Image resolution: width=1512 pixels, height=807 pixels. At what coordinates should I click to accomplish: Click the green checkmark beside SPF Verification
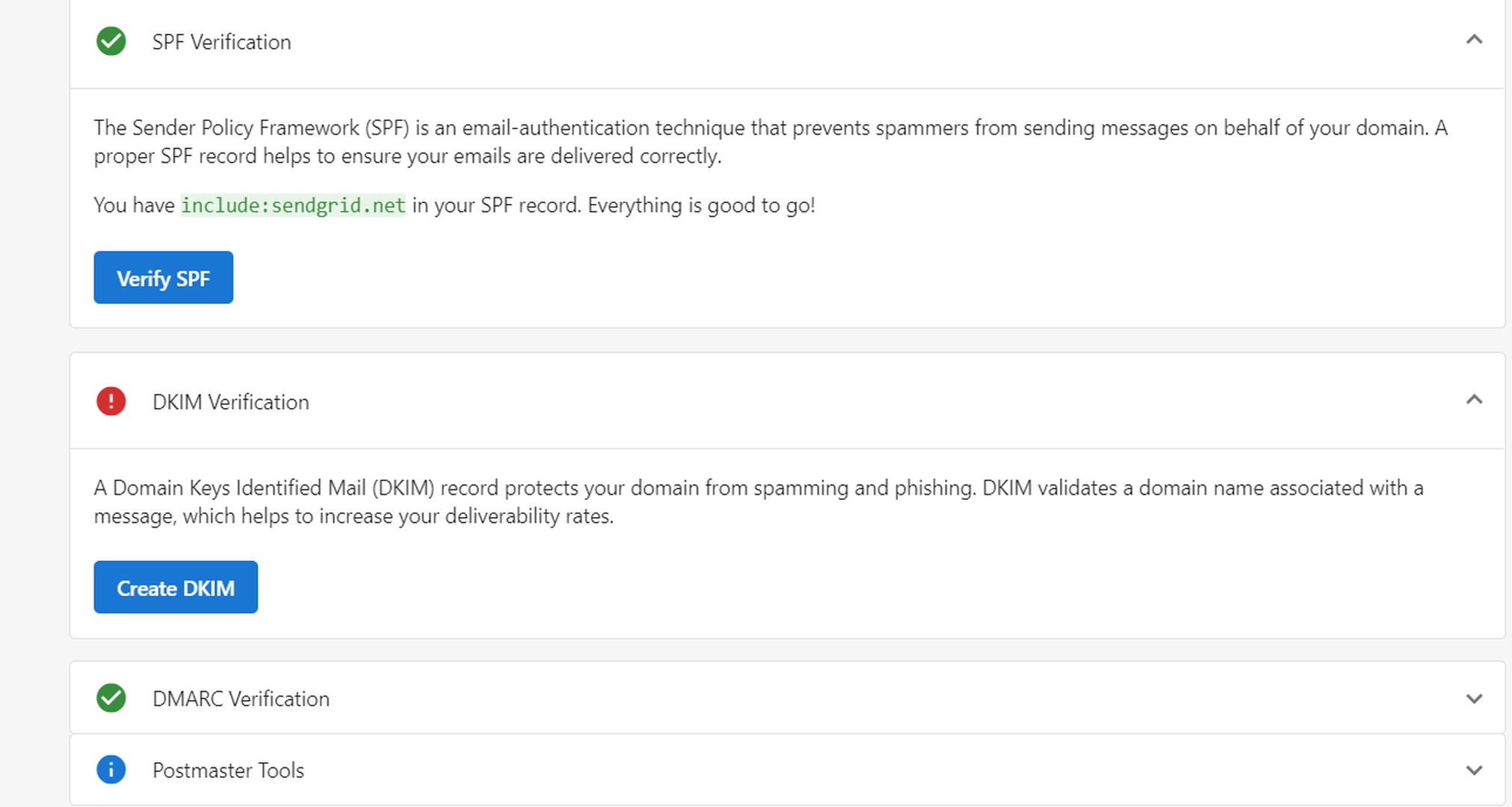click(111, 41)
